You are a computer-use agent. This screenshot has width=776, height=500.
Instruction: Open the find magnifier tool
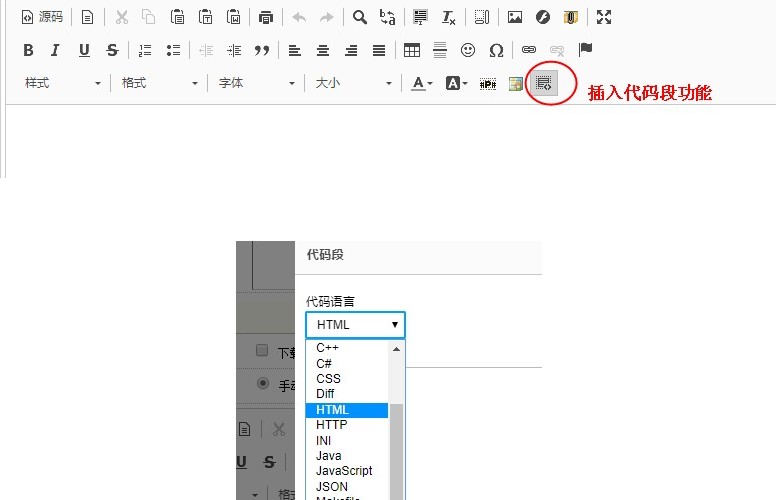(360, 17)
